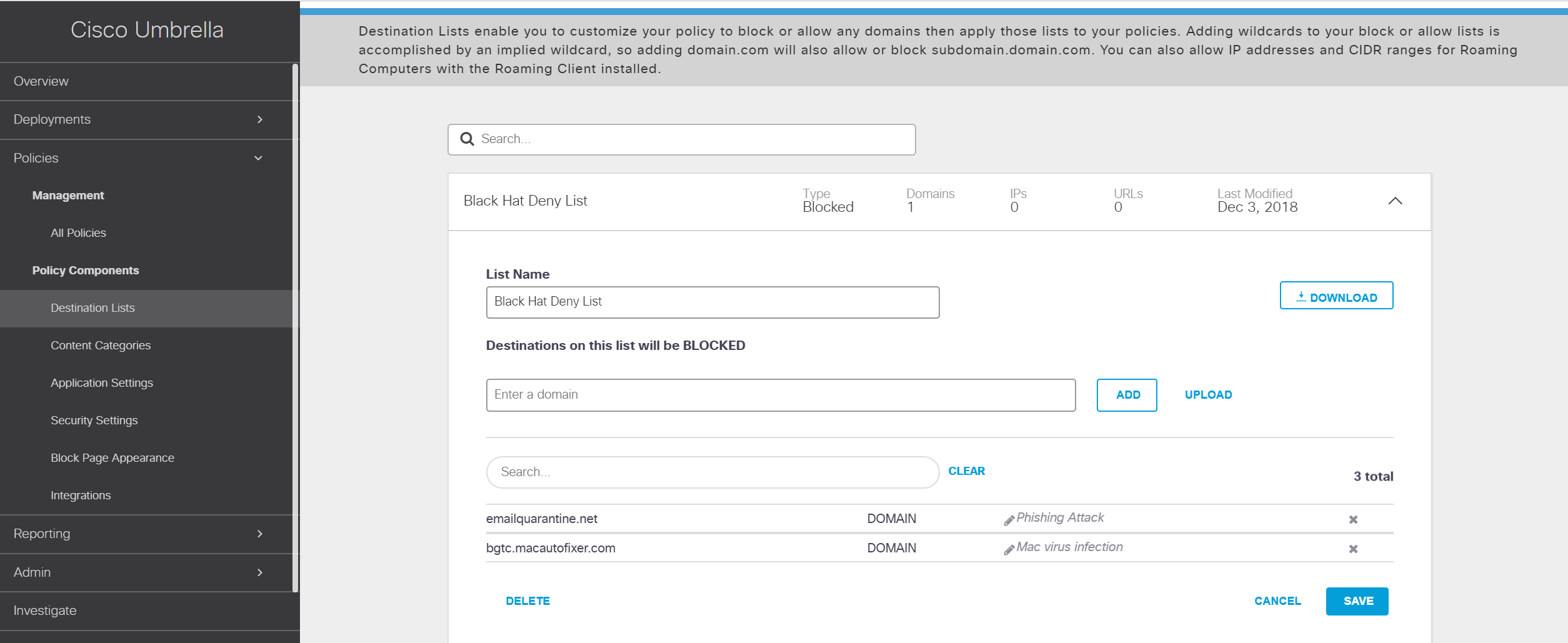Go to All Policies
Screen dimensions: 1568x643
[x=78, y=233]
